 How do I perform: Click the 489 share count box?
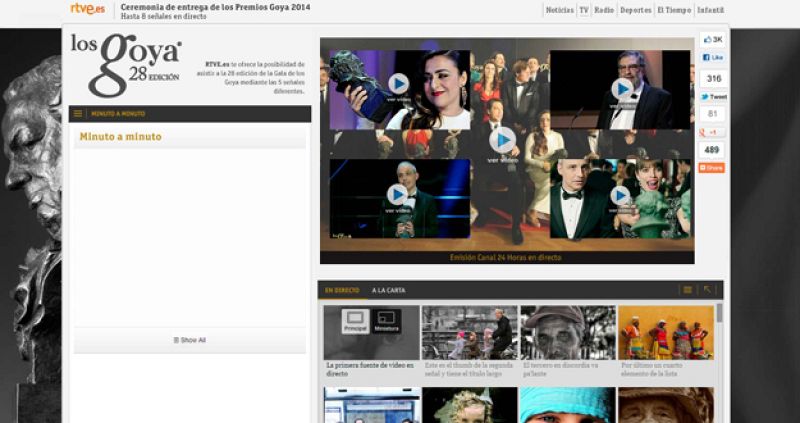click(712, 150)
